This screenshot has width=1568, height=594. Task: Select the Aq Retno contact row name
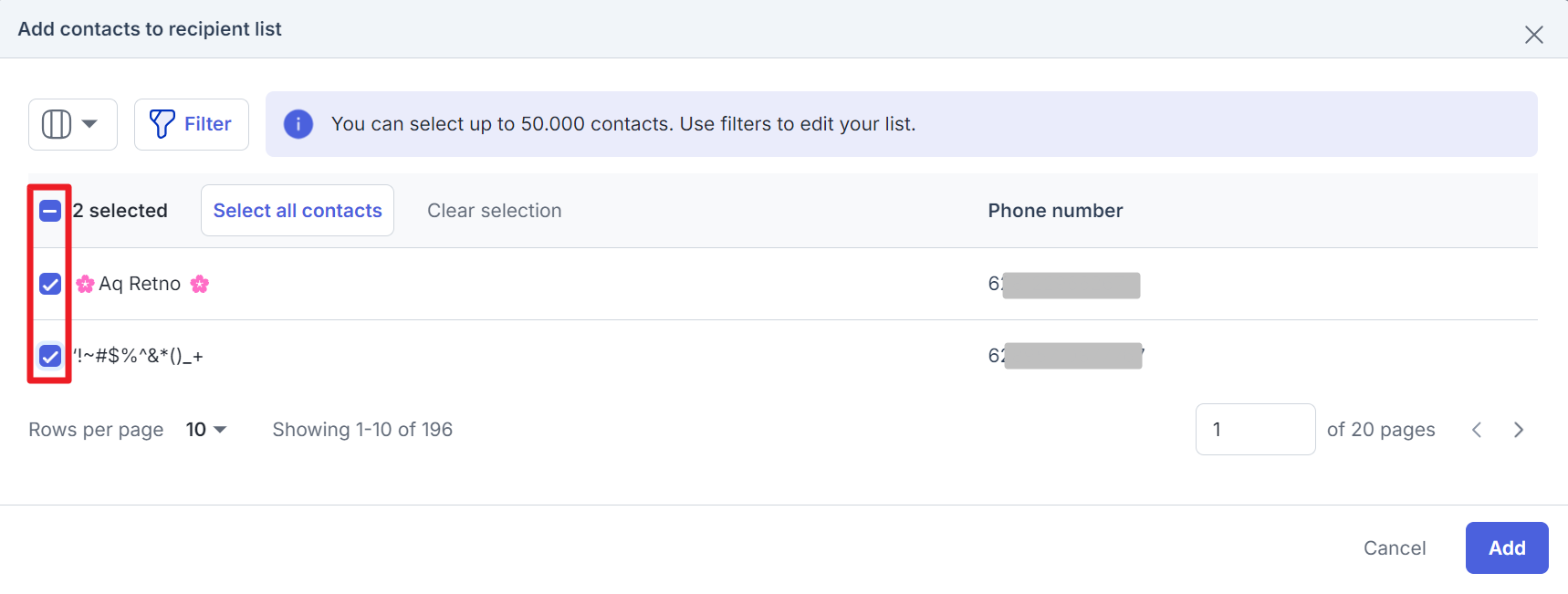140,284
